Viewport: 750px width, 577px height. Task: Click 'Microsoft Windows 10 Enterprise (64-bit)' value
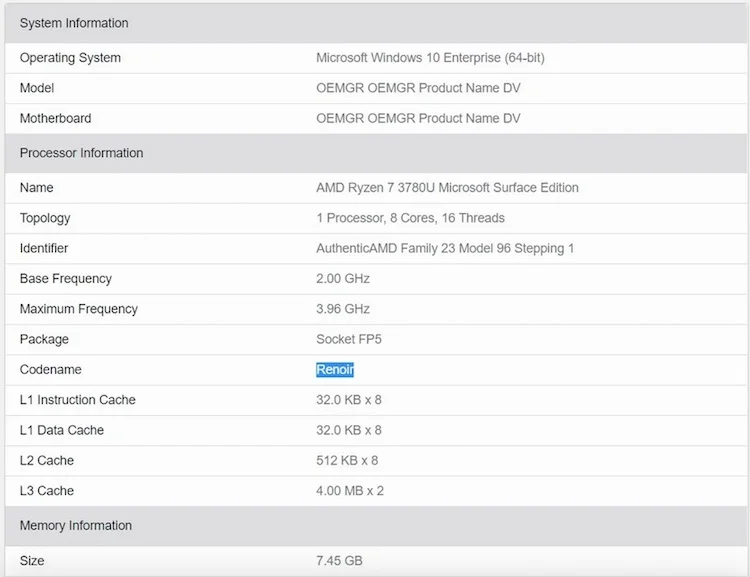tap(430, 58)
